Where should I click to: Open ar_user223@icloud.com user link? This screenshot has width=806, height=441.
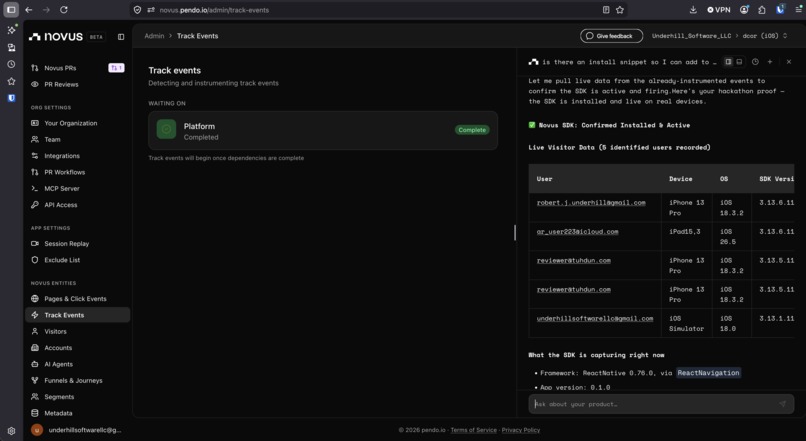pyautogui.click(x=577, y=232)
